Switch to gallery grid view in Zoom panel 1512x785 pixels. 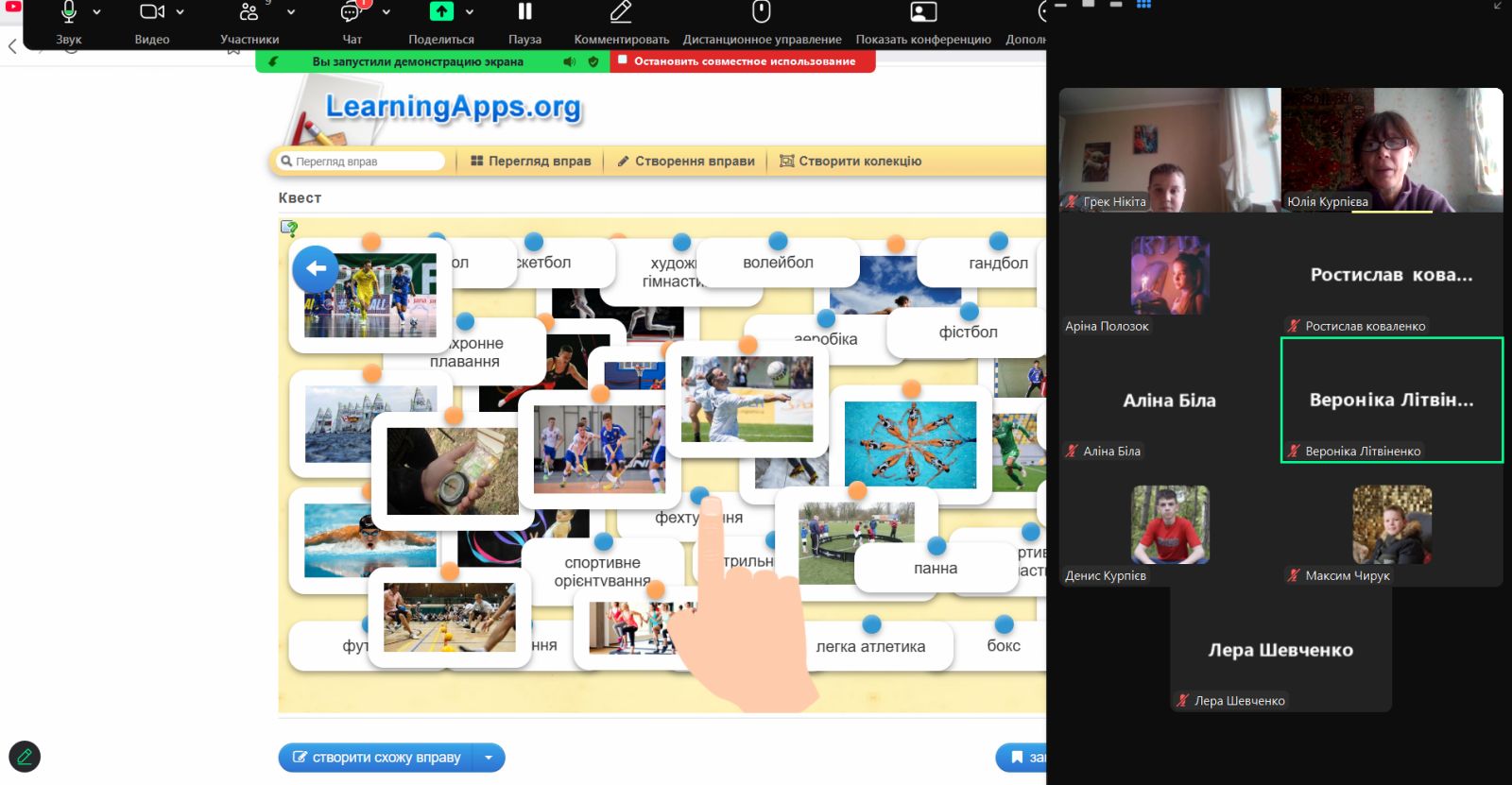coord(1143,5)
